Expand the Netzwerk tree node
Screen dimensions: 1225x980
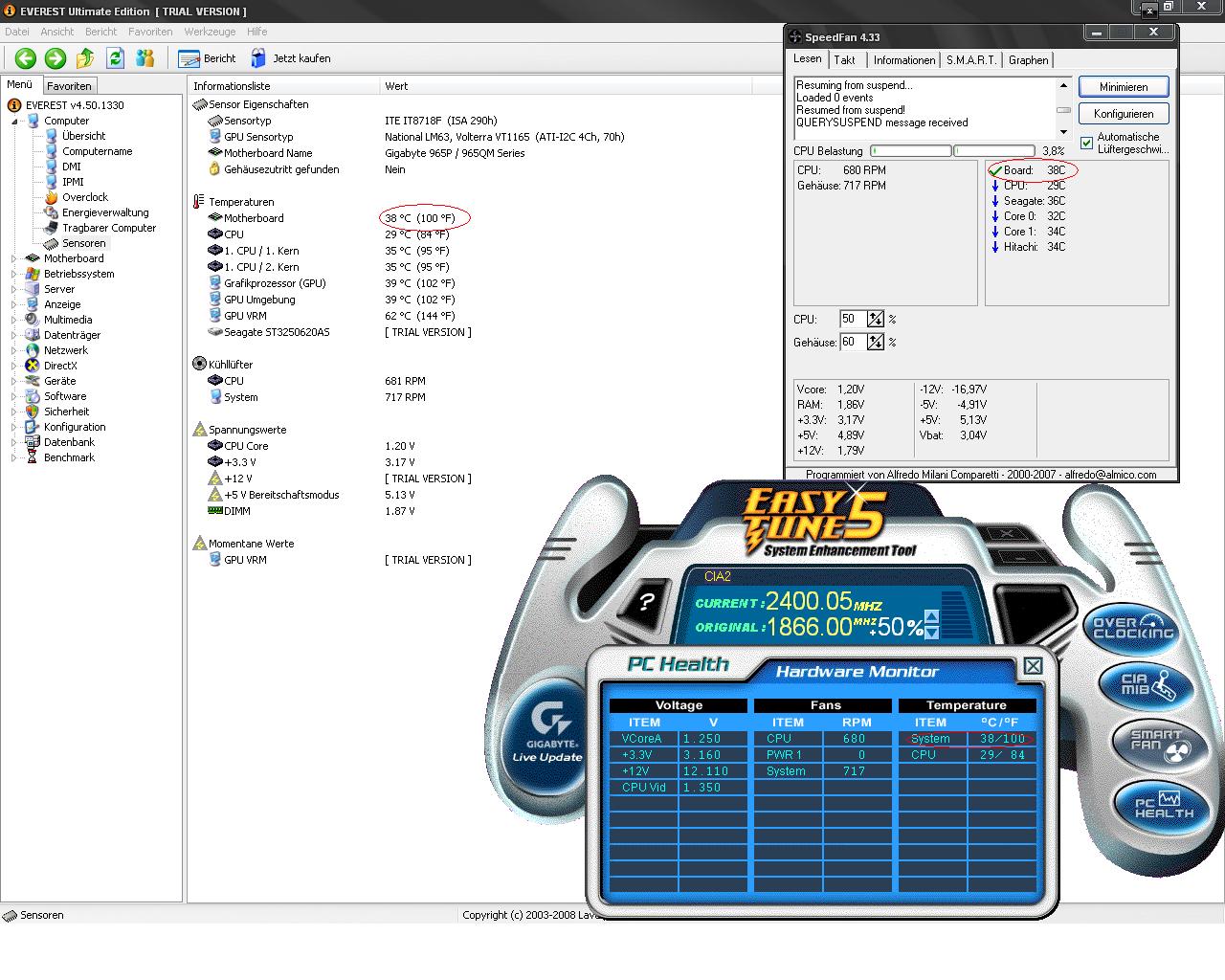tap(14, 350)
